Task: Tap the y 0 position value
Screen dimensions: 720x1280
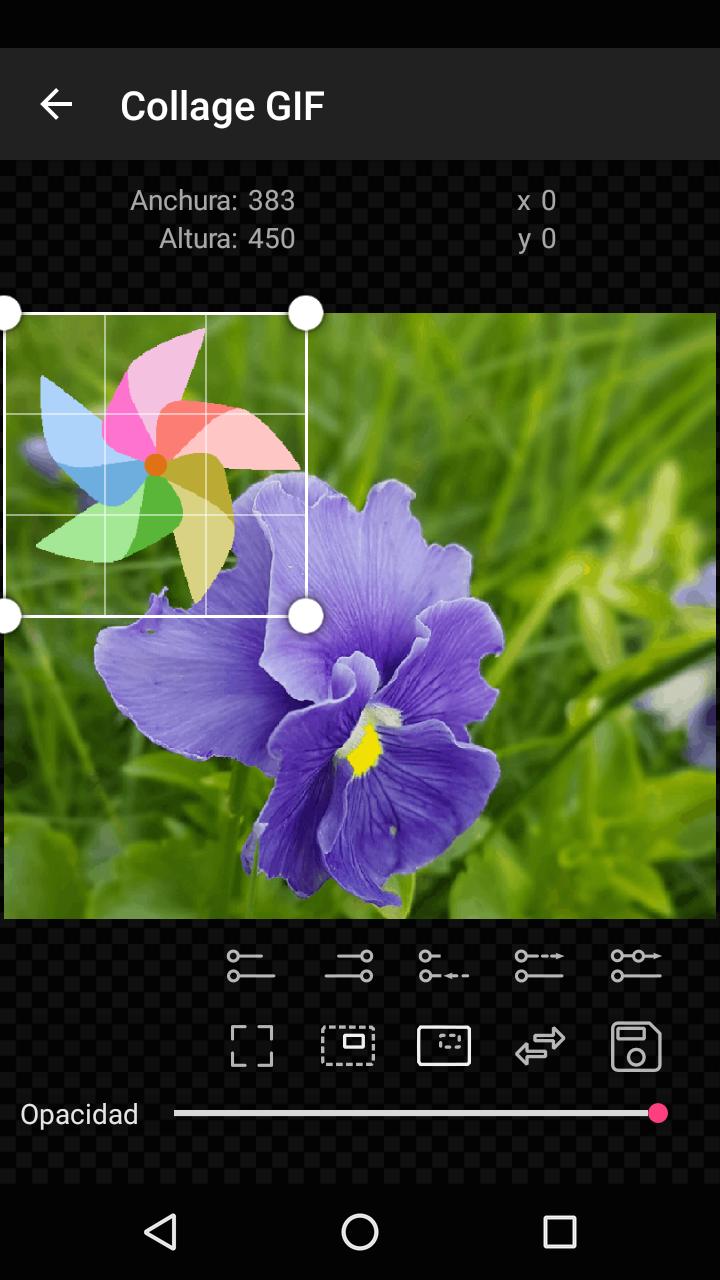Action: (x=537, y=239)
